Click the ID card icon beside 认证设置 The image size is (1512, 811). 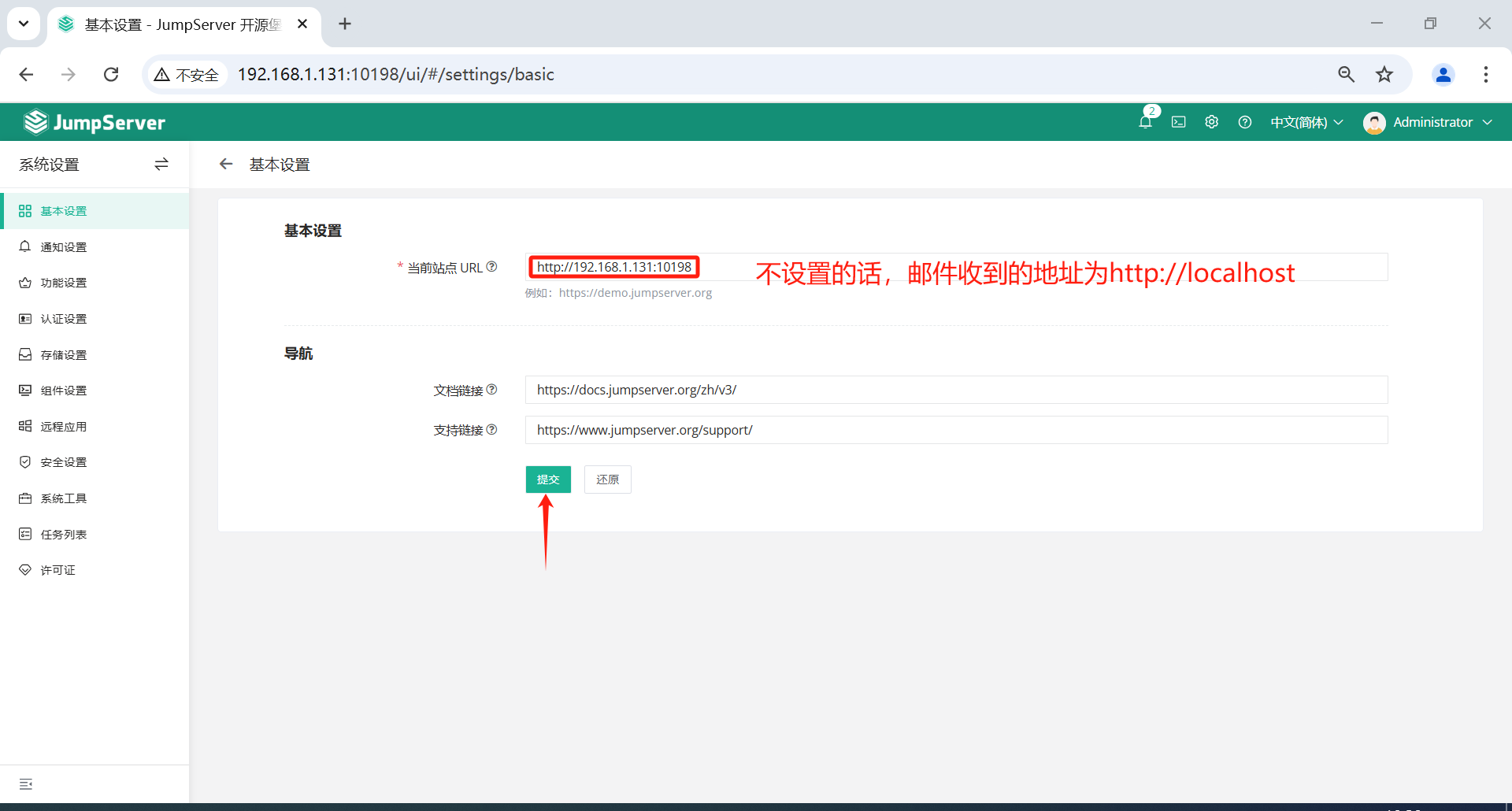(25, 319)
